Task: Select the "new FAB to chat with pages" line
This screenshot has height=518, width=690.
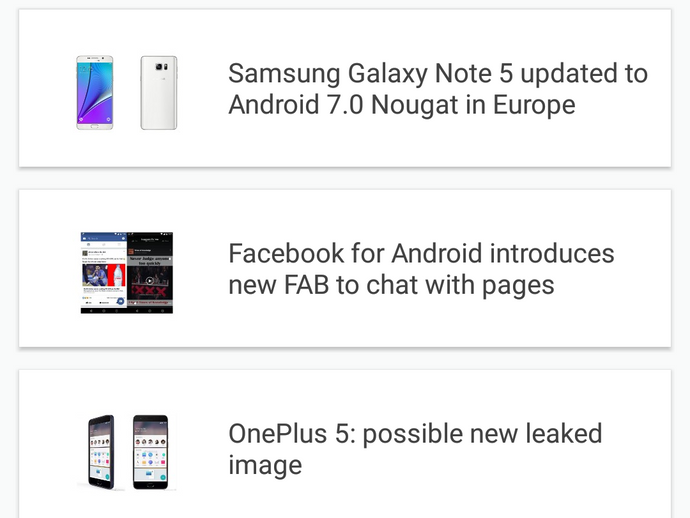Action: pyautogui.click(x=391, y=285)
